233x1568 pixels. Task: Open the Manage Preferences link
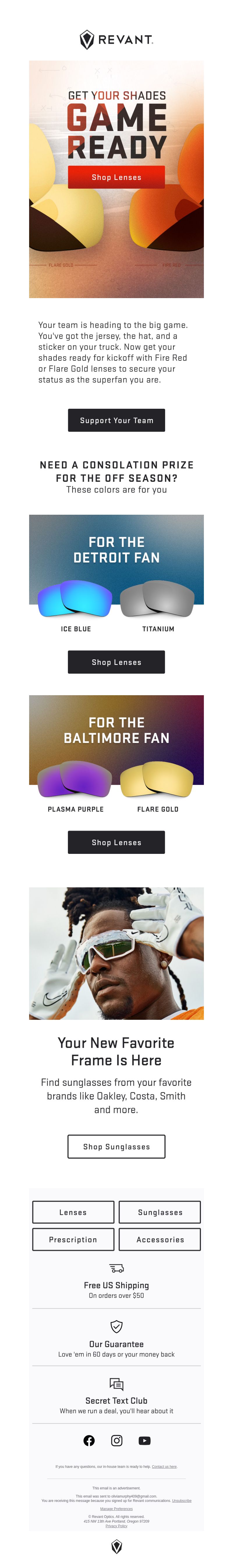[116, 1508]
